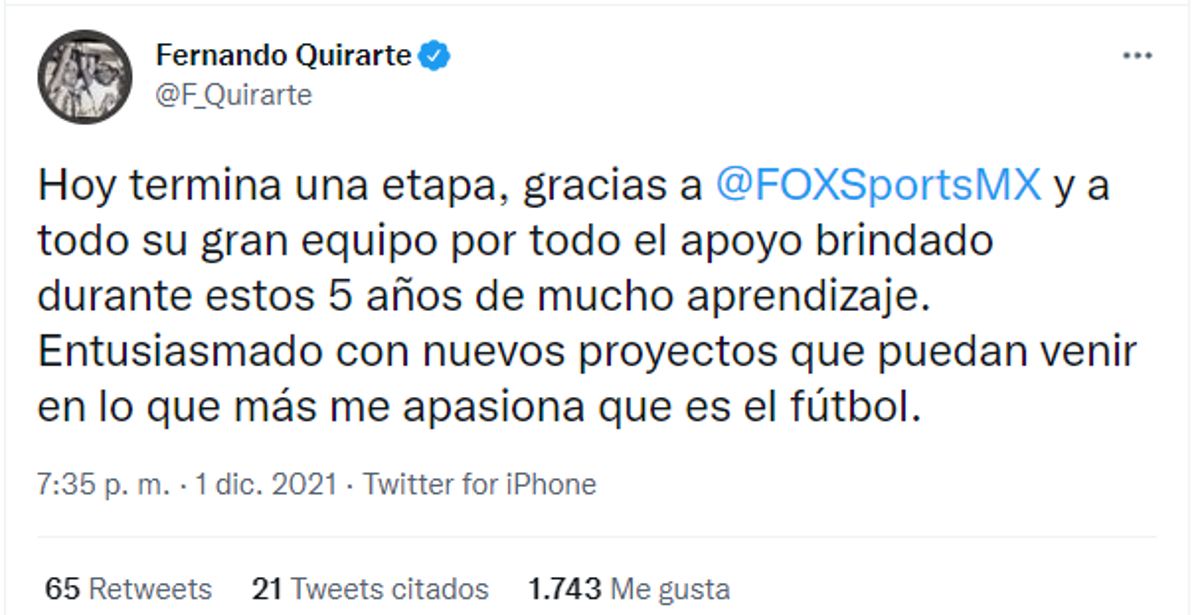The height and width of the screenshot is (615, 1200).
Task: View the 65 Retweets list
Action: [129, 589]
